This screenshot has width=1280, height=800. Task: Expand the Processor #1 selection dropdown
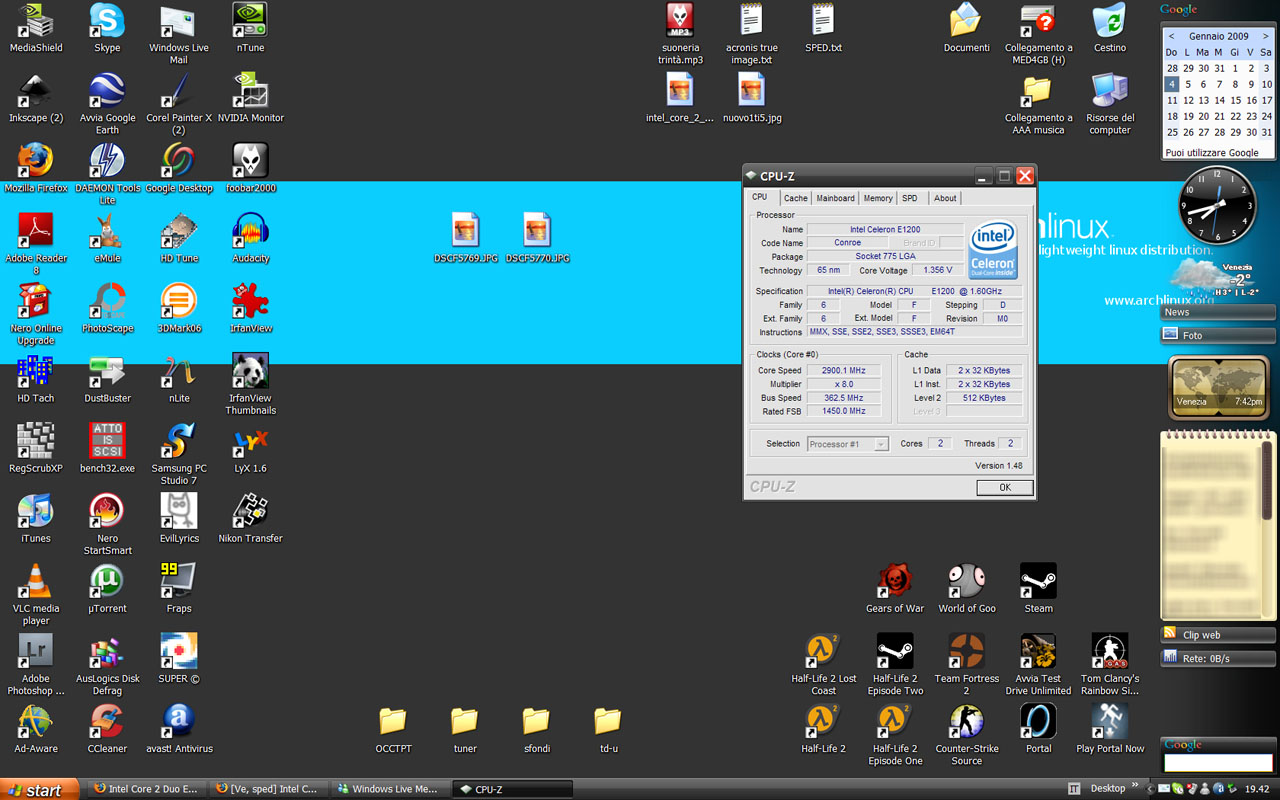(880, 444)
